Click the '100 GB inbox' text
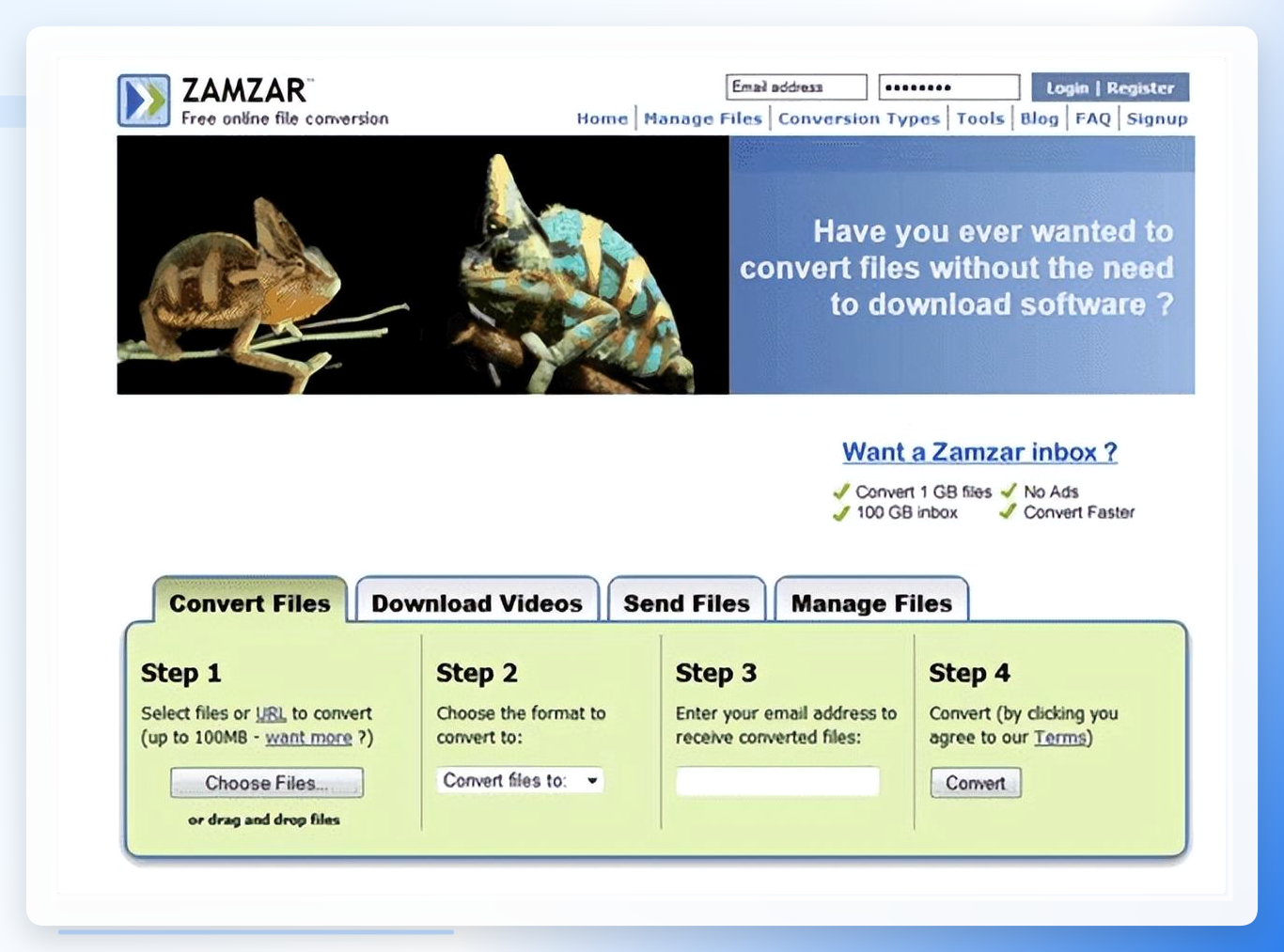This screenshot has width=1284, height=952. pos(906,512)
